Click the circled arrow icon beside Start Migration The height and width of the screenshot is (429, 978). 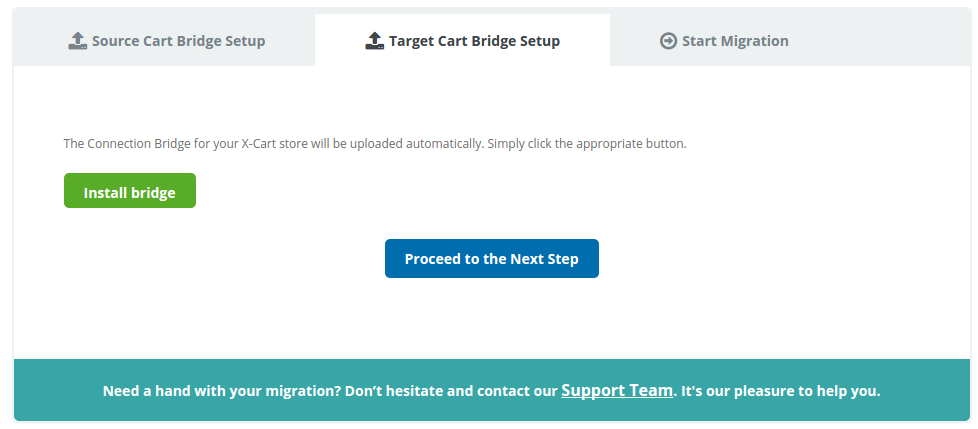(x=668, y=41)
